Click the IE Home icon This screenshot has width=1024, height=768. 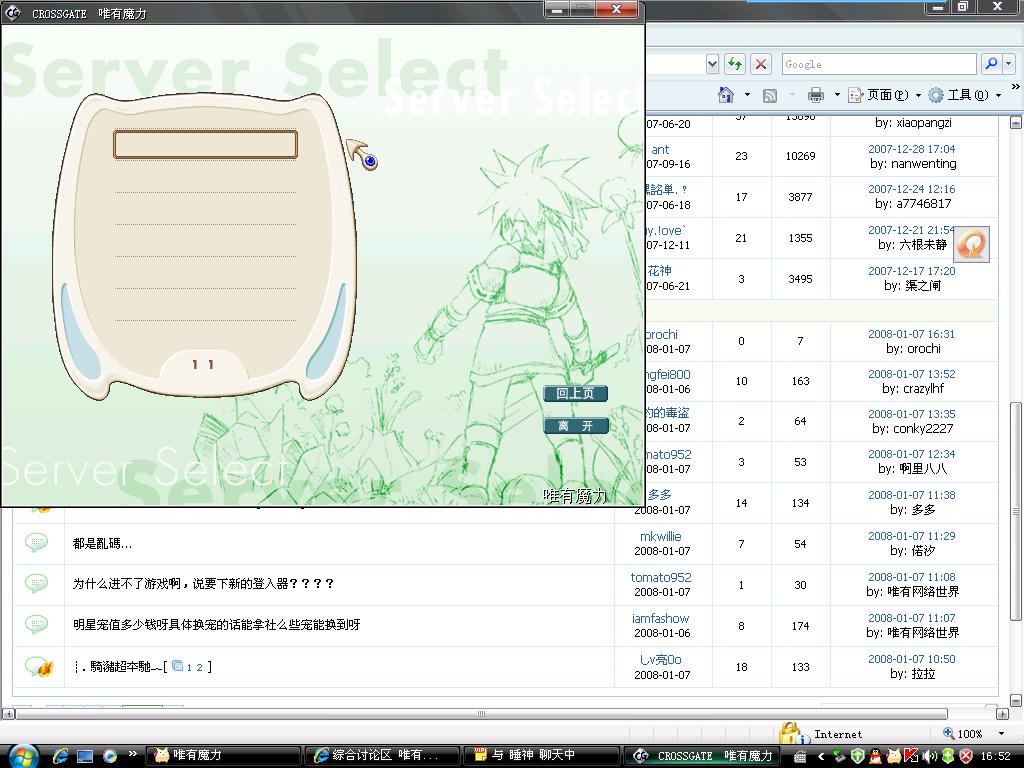(x=726, y=95)
